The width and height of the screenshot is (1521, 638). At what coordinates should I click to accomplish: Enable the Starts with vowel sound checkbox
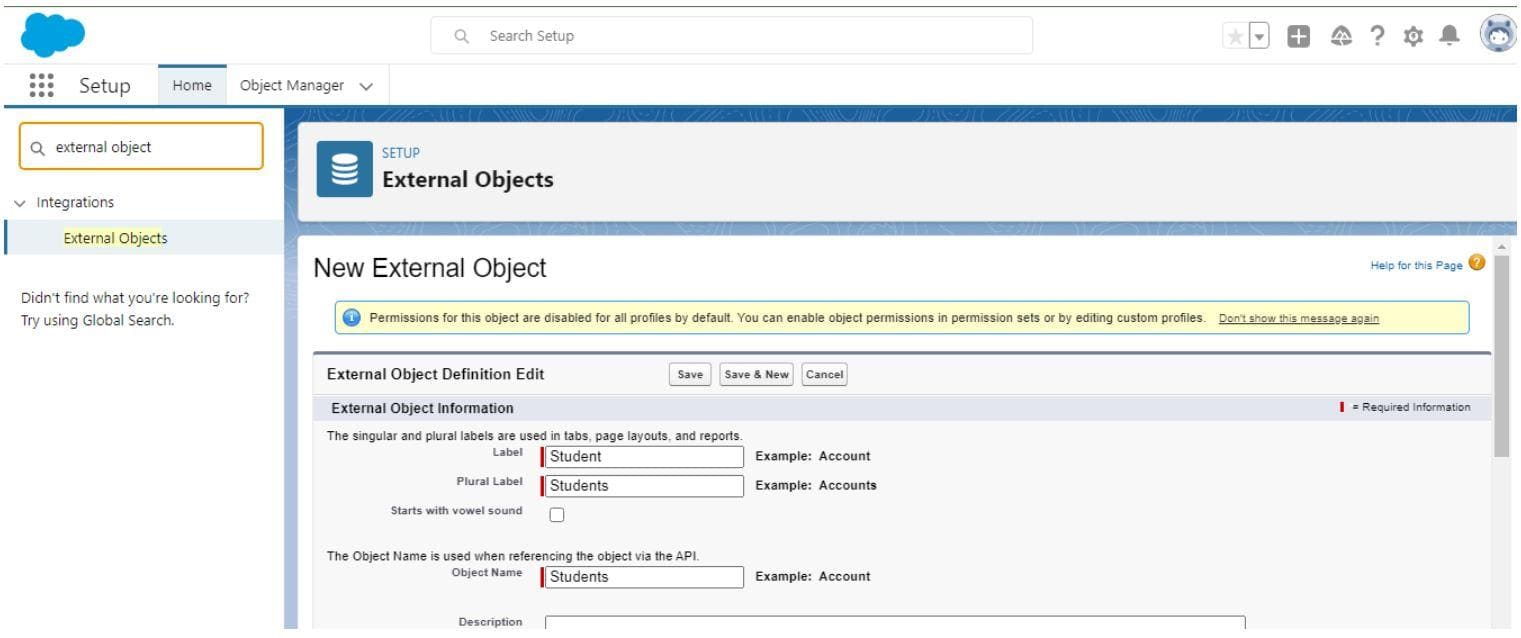[x=557, y=513]
